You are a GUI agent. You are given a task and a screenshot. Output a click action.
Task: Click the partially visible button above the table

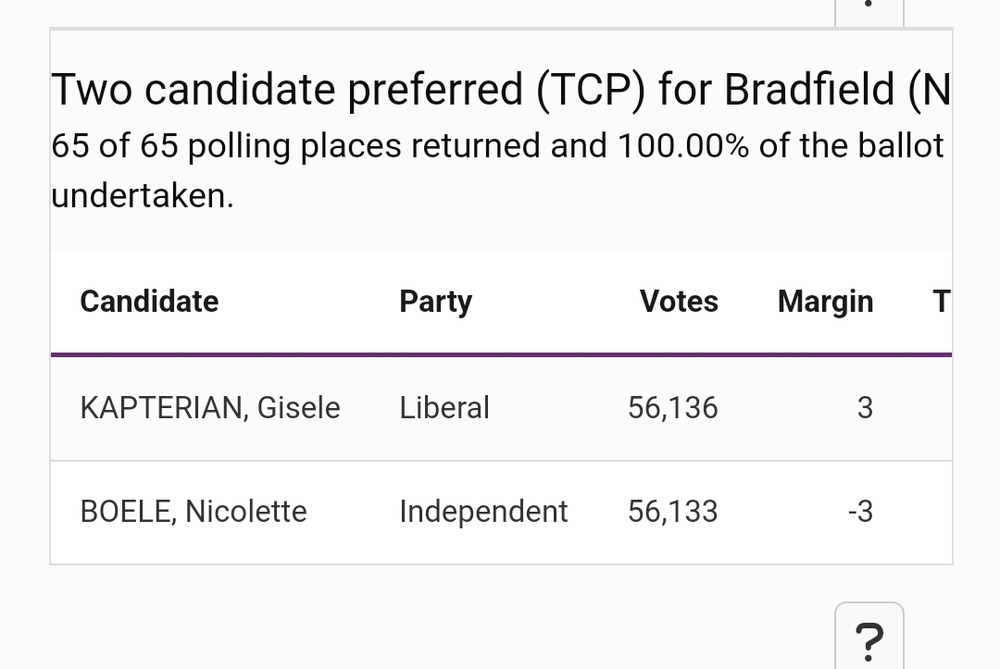[869, 13]
